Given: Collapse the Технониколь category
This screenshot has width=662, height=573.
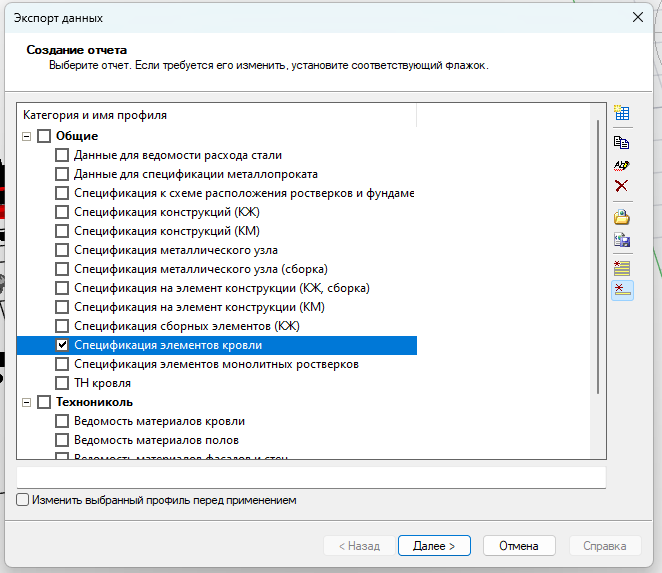Looking at the screenshot, I should pyautogui.click(x=26, y=402).
